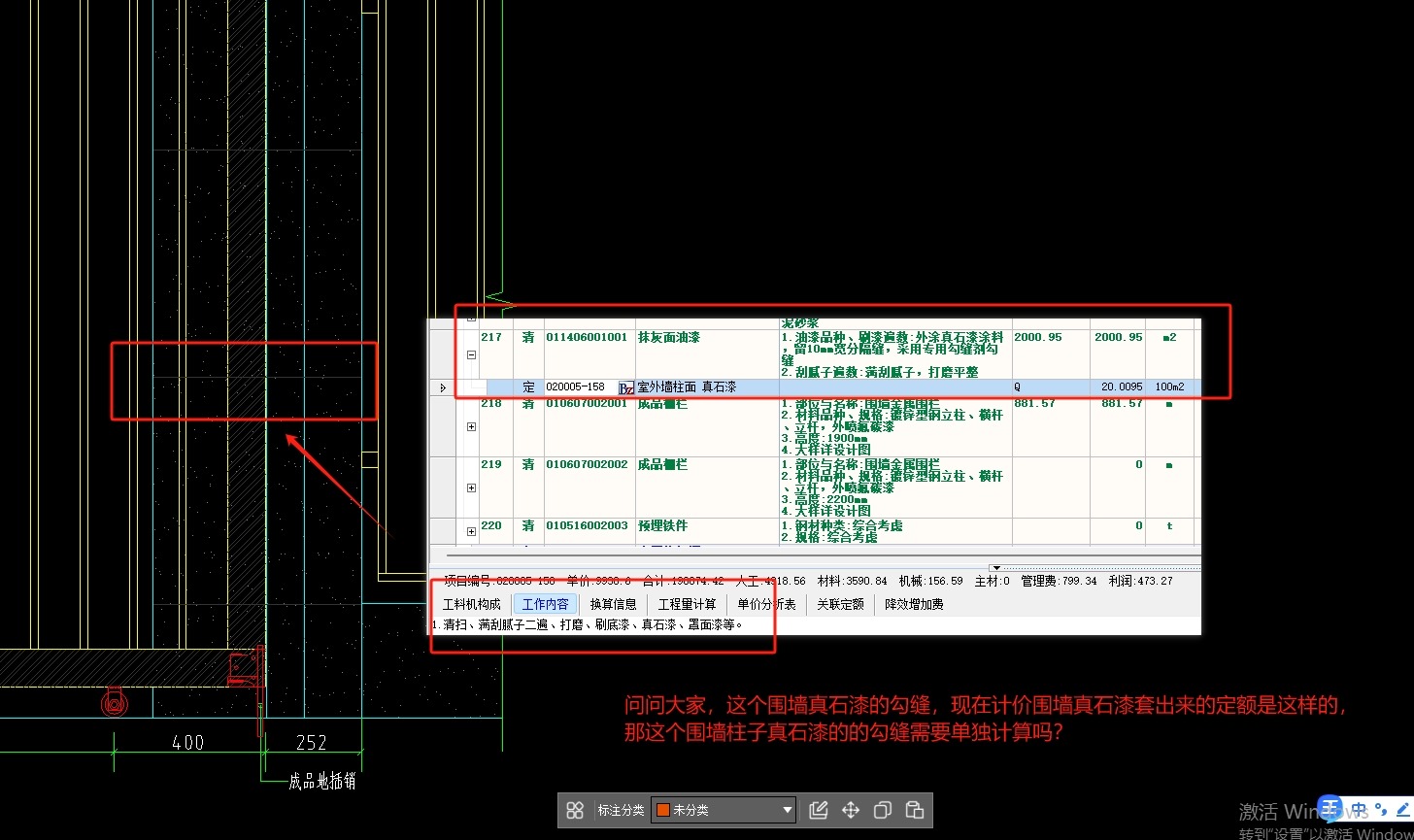The width and height of the screenshot is (1414, 840).
Task: Expand row 218 成品栅栏
Action: pos(472,426)
